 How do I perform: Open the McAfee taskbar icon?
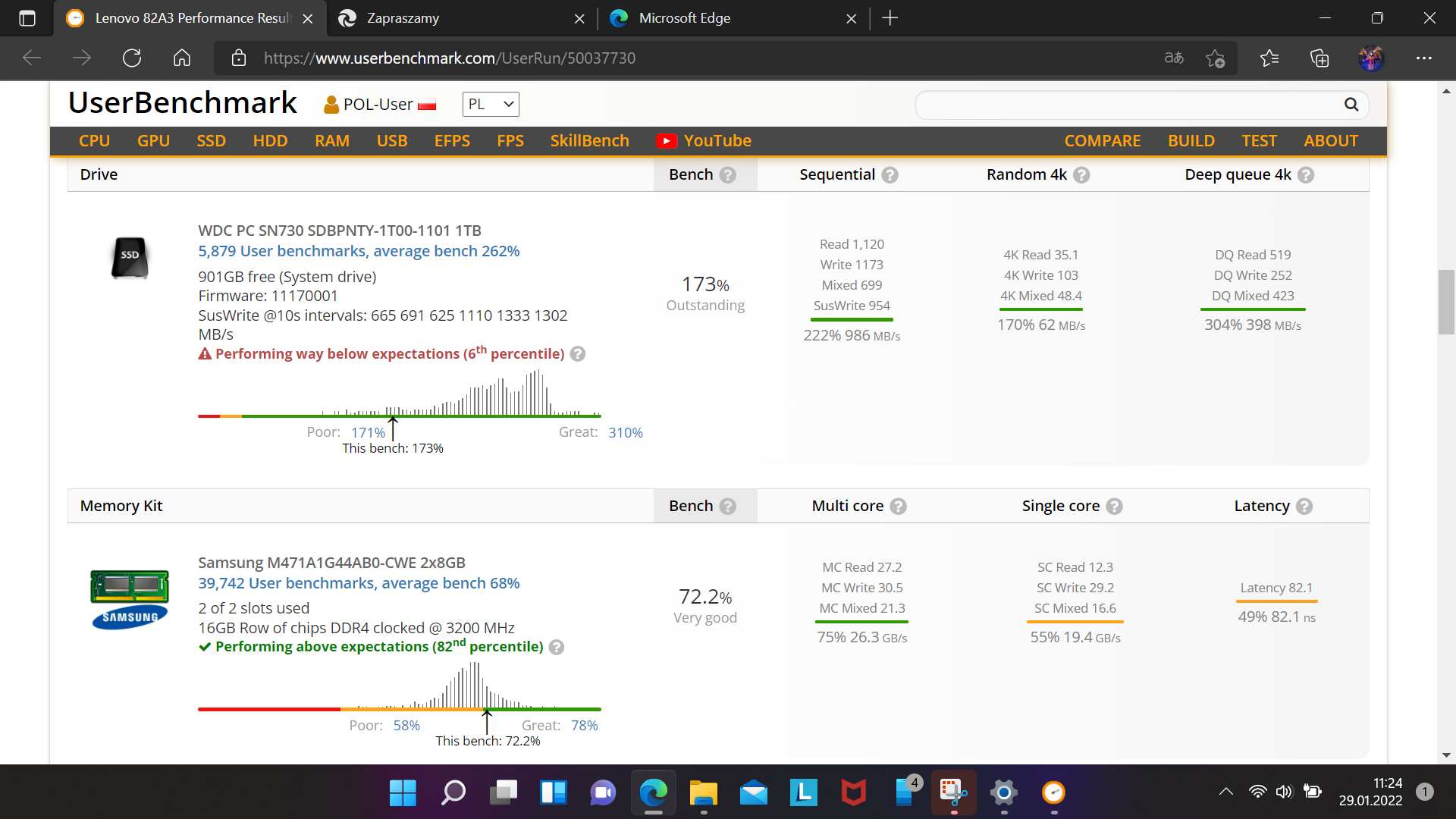point(854,793)
